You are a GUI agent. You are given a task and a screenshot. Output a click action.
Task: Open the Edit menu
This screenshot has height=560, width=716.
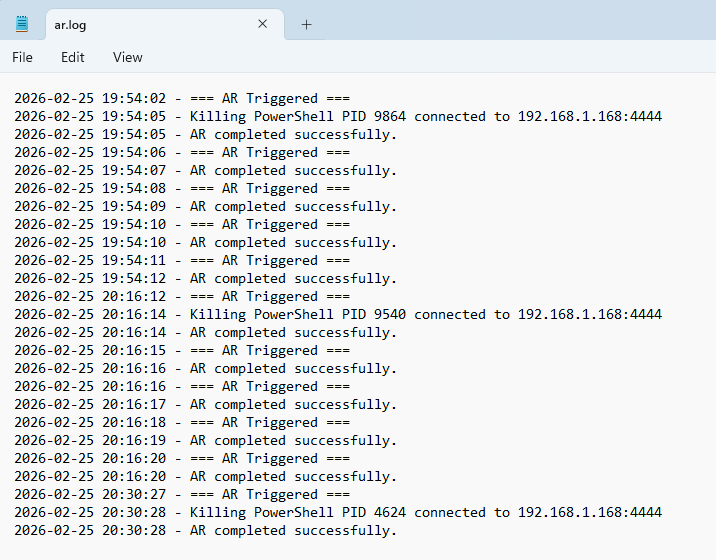(72, 57)
